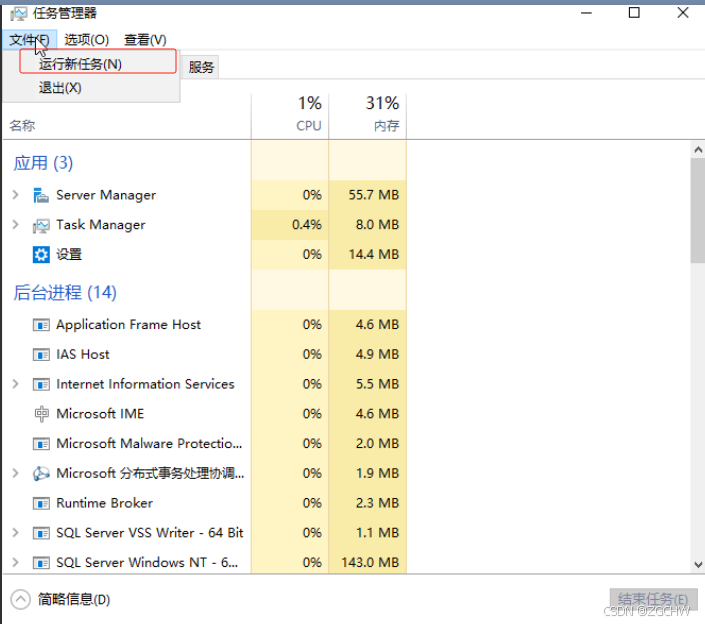This screenshot has height=624, width=705.
Task: Click the 2.0 MB memory value
Action: pos(377,443)
